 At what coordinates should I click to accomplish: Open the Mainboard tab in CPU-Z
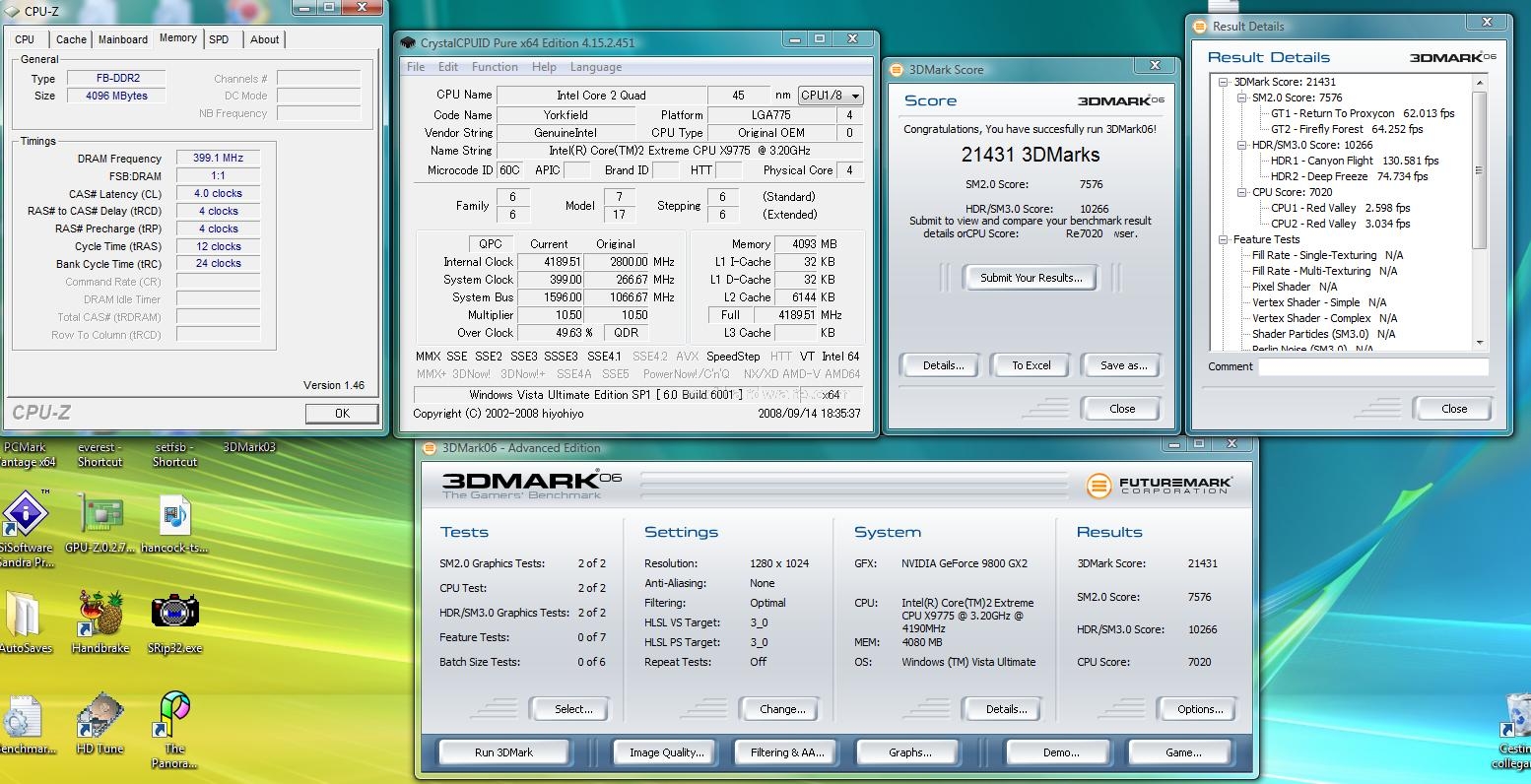123,39
